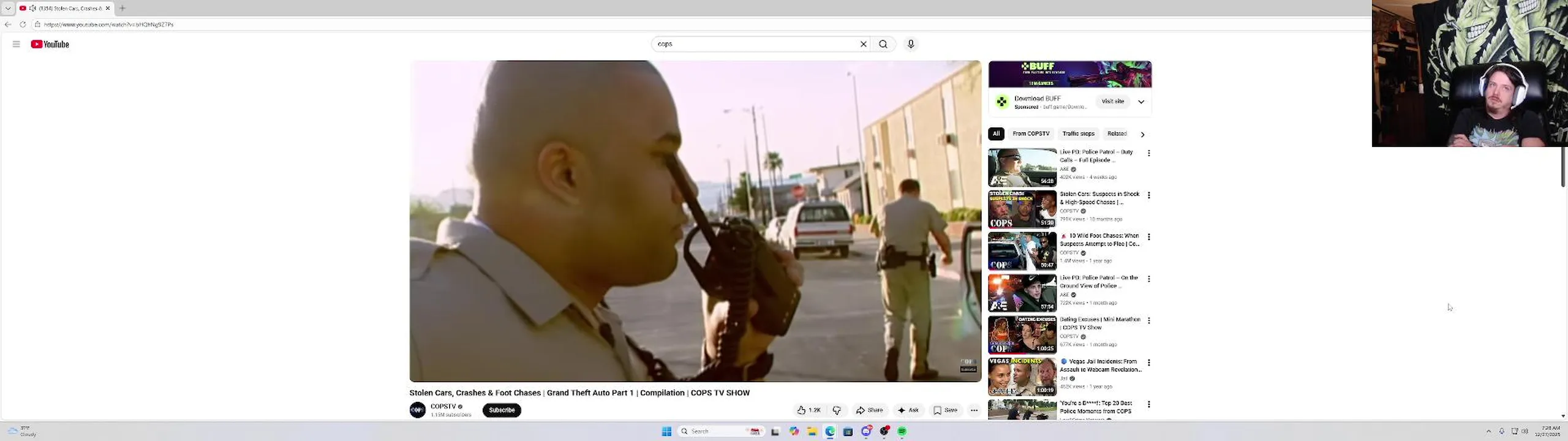The image size is (1568, 441).
Task: Open the 'A&E' channel under Duty Calls
Action: tap(1065, 169)
